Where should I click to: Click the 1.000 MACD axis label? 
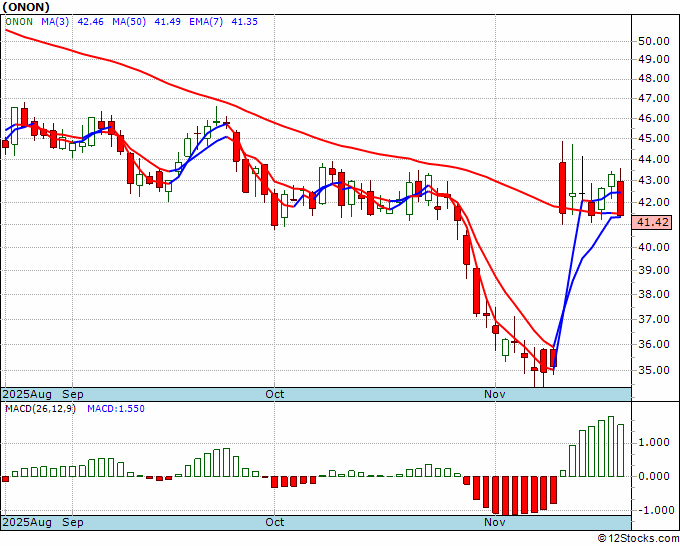click(654, 442)
